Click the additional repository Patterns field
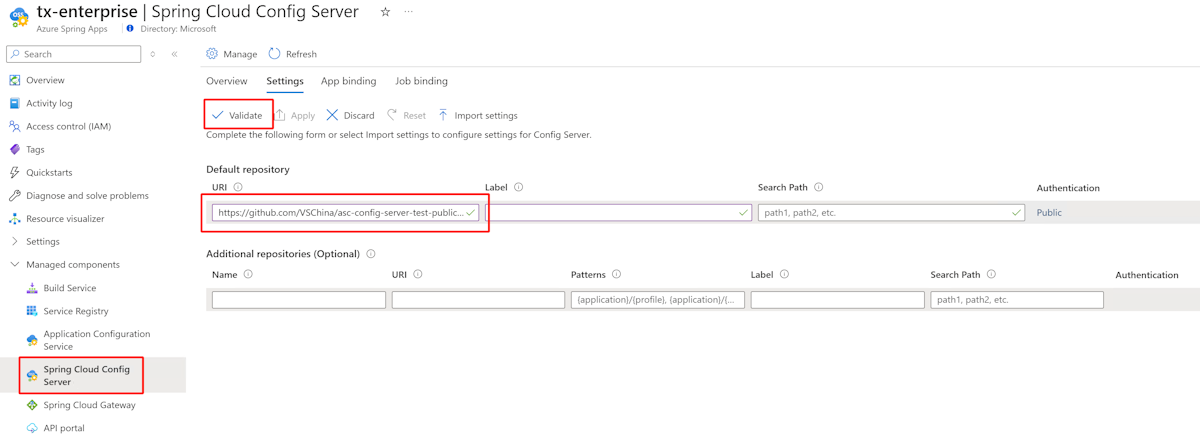 pos(658,300)
